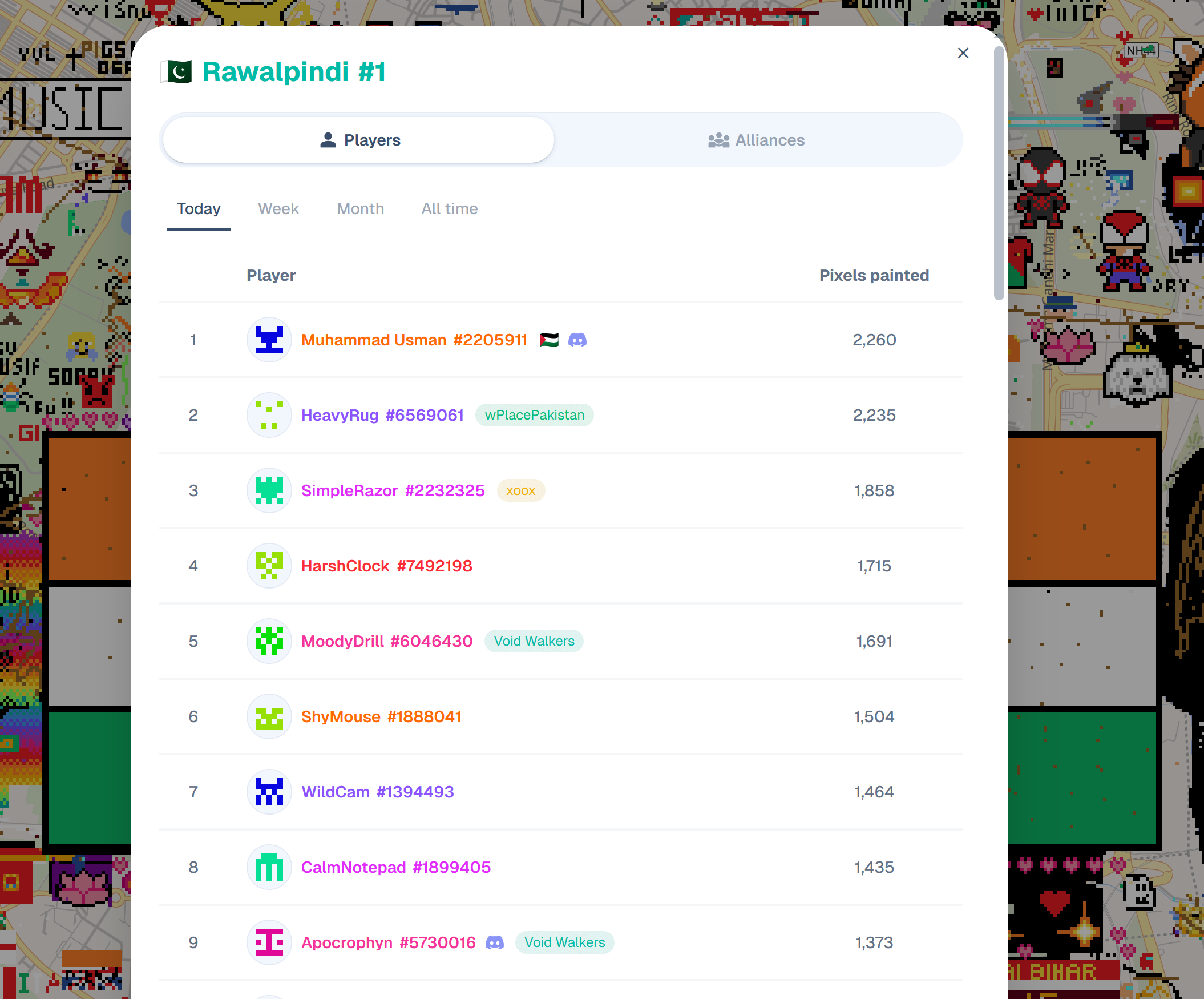This screenshot has height=999, width=1204.
Task: Open WildCam #1394493 profile
Action: point(377,792)
